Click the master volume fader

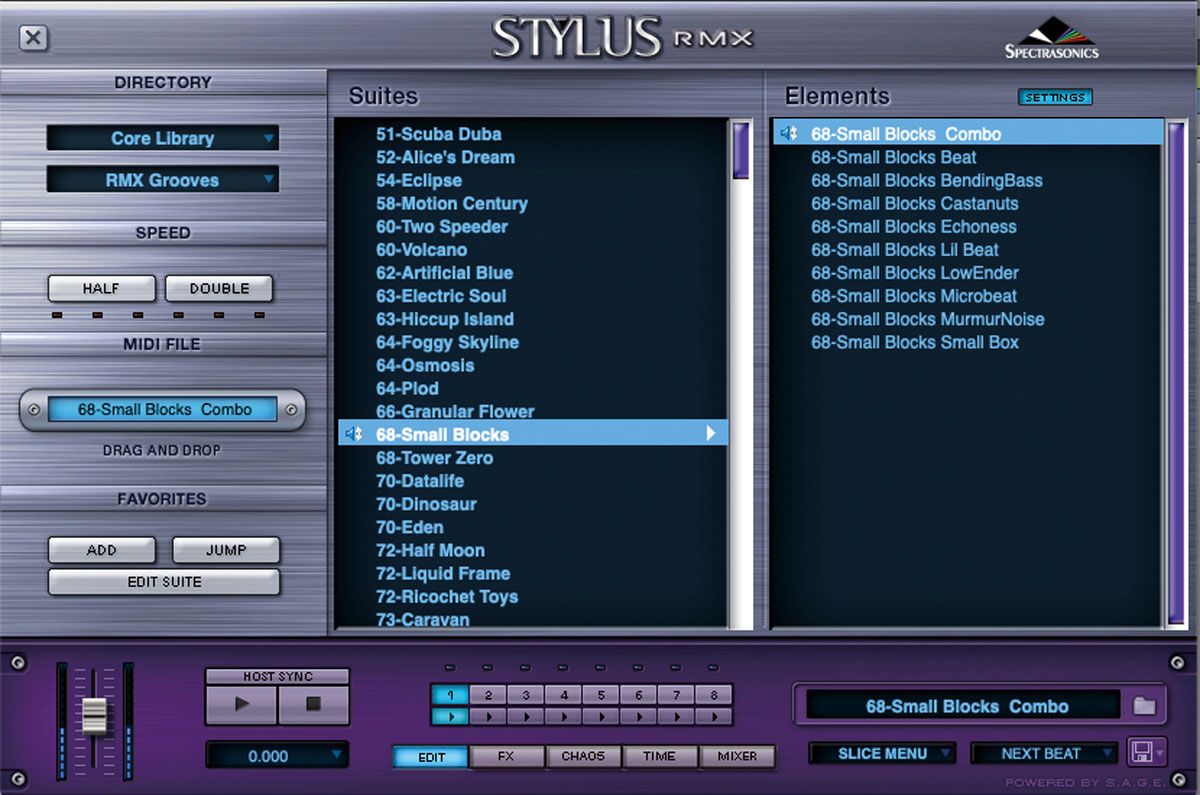click(x=94, y=716)
